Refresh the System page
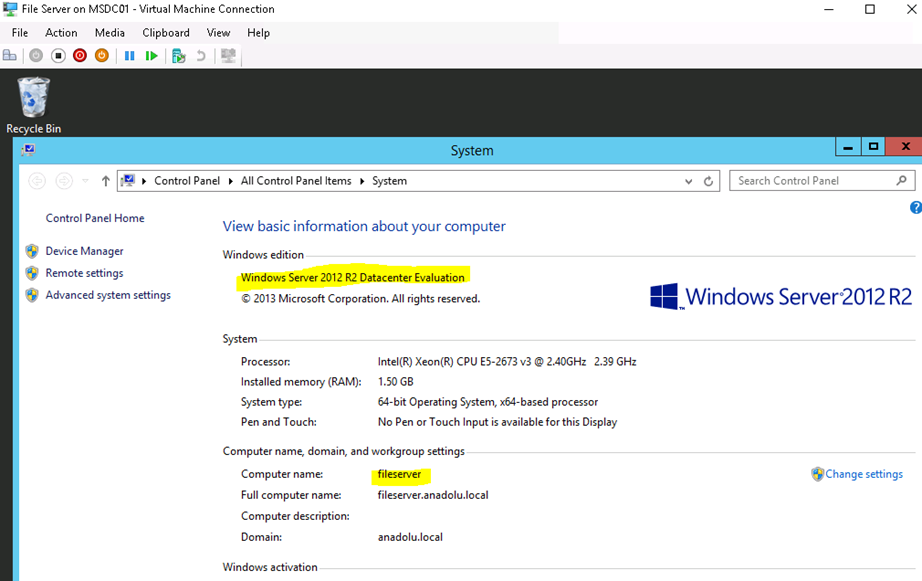This screenshot has width=922, height=581. click(709, 181)
